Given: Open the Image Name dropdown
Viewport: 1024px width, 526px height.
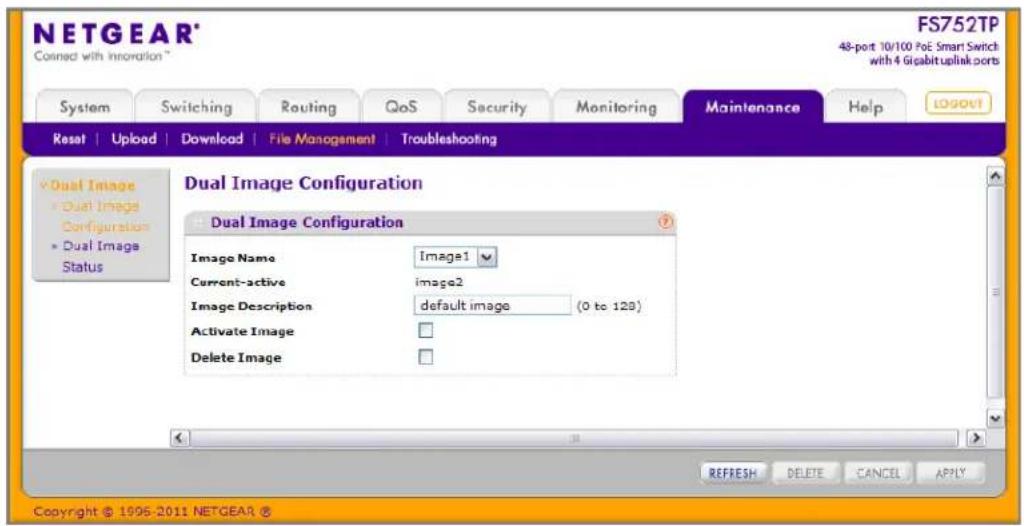Looking at the screenshot, I should coord(455,257).
